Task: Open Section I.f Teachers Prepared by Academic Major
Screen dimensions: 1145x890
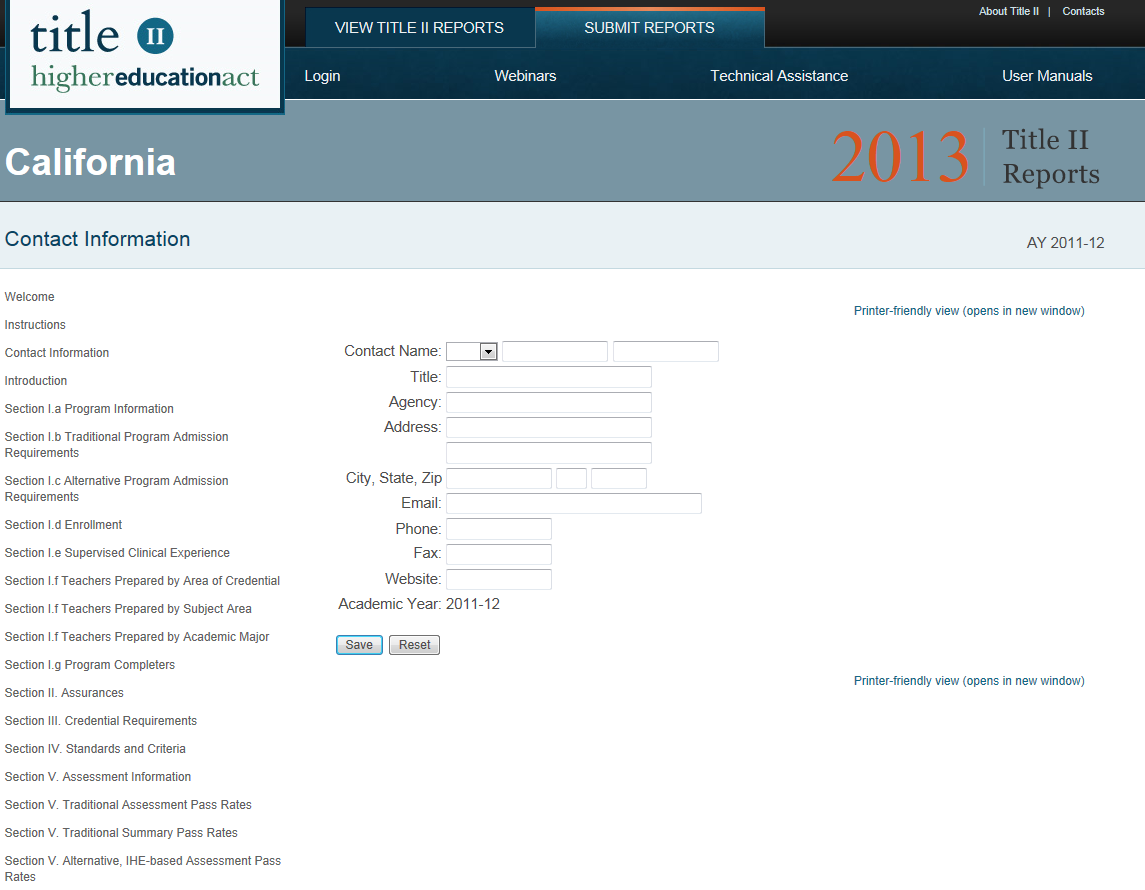Action: [x=137, y=637]
